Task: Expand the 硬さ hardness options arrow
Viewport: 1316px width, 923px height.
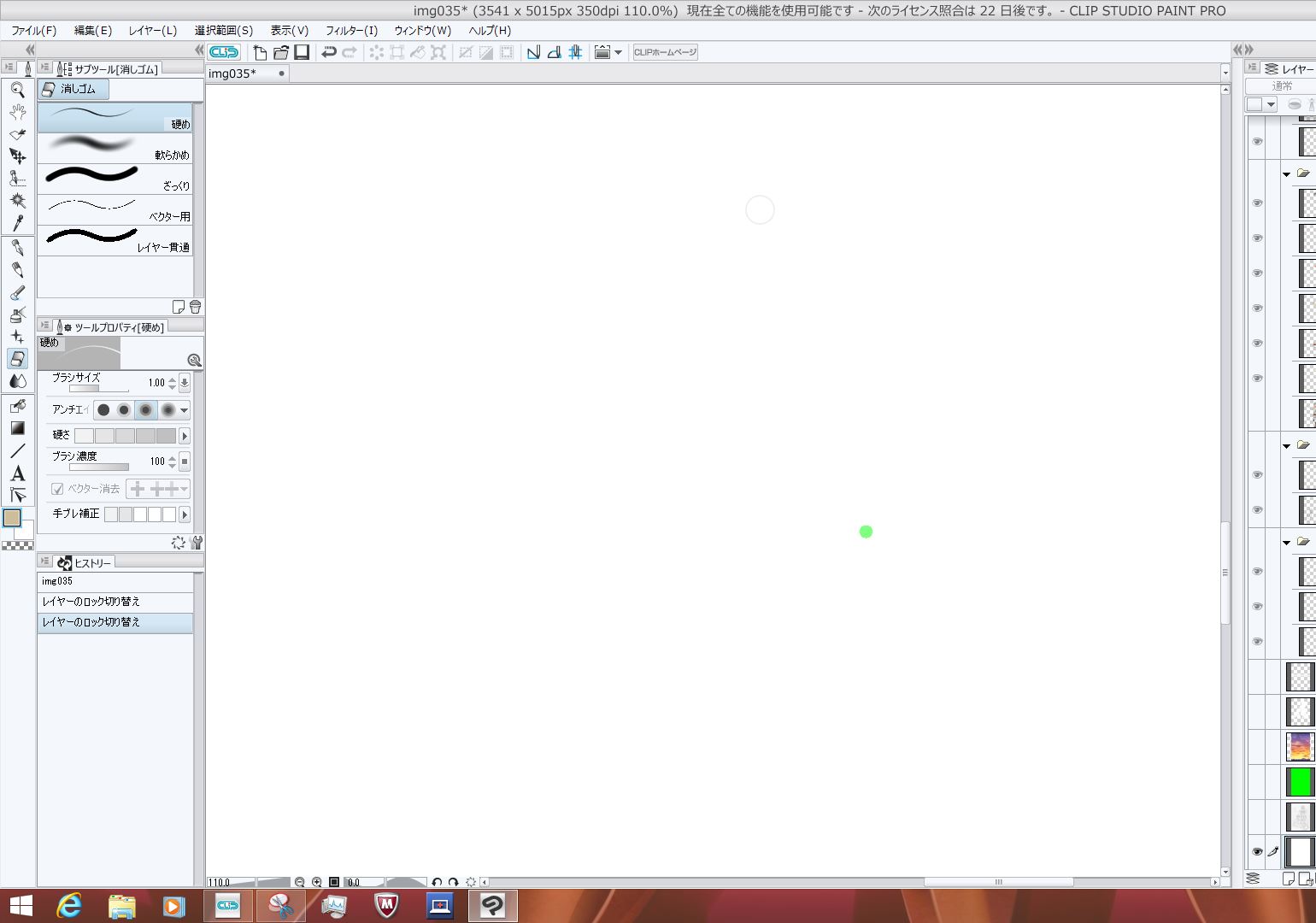Action: coord(184,436)
